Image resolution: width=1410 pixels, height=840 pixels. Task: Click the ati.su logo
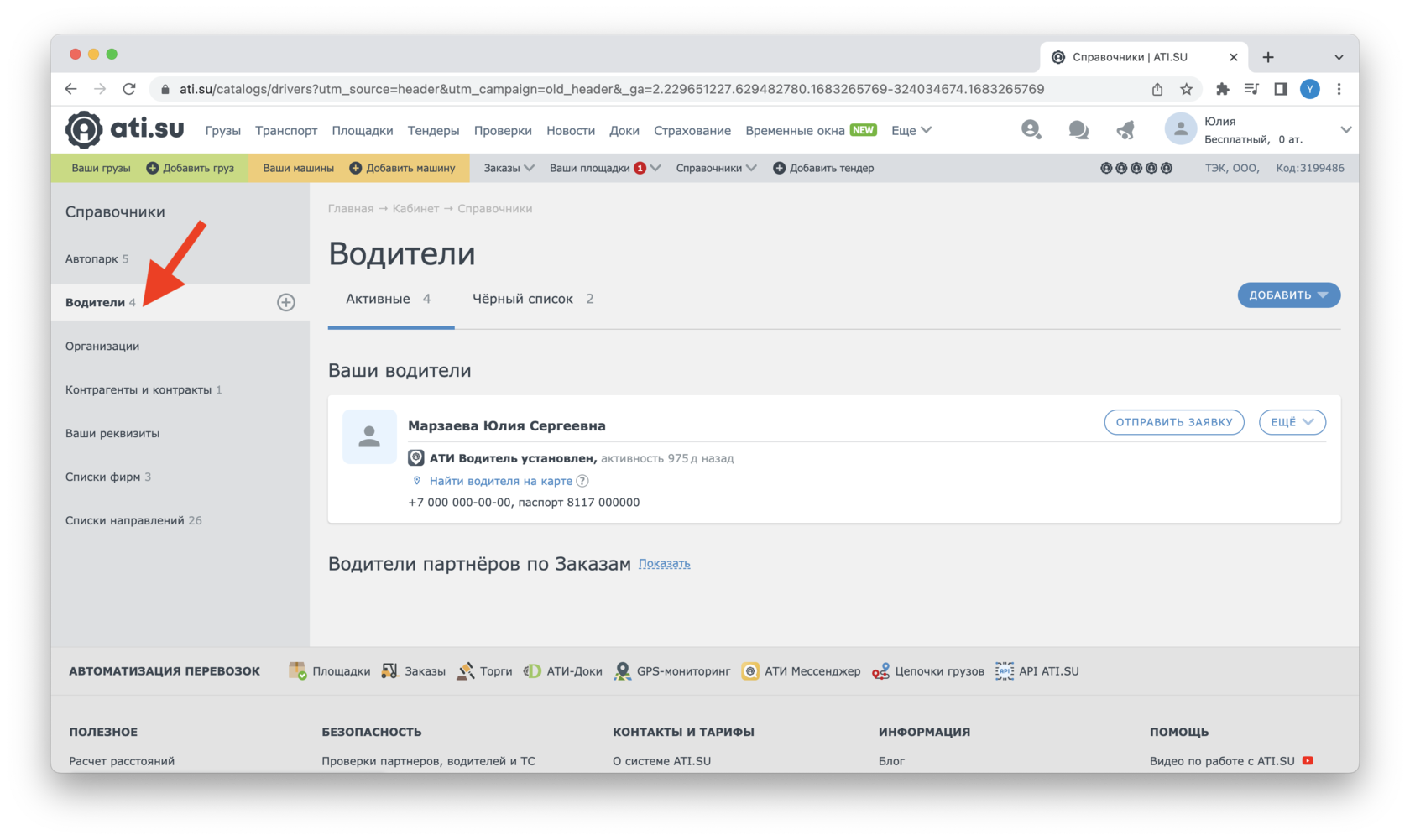click(124, 129)
